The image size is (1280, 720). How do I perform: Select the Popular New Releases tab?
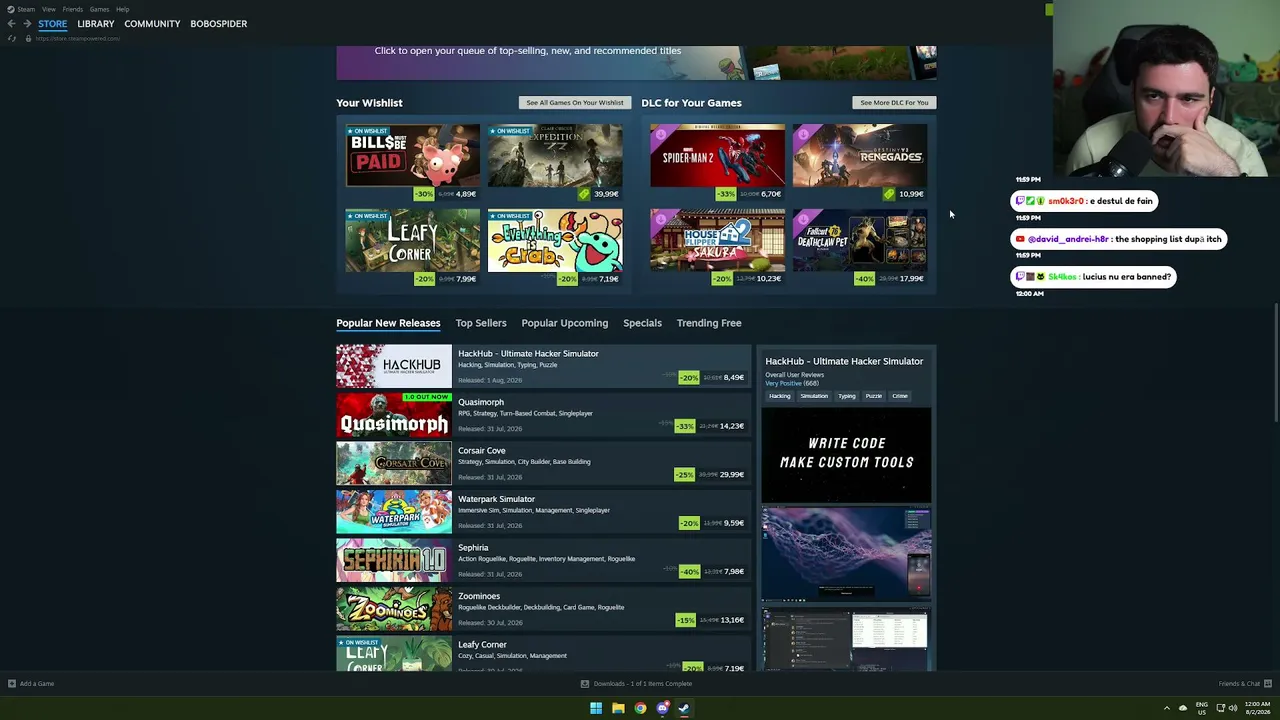[388, 323]
